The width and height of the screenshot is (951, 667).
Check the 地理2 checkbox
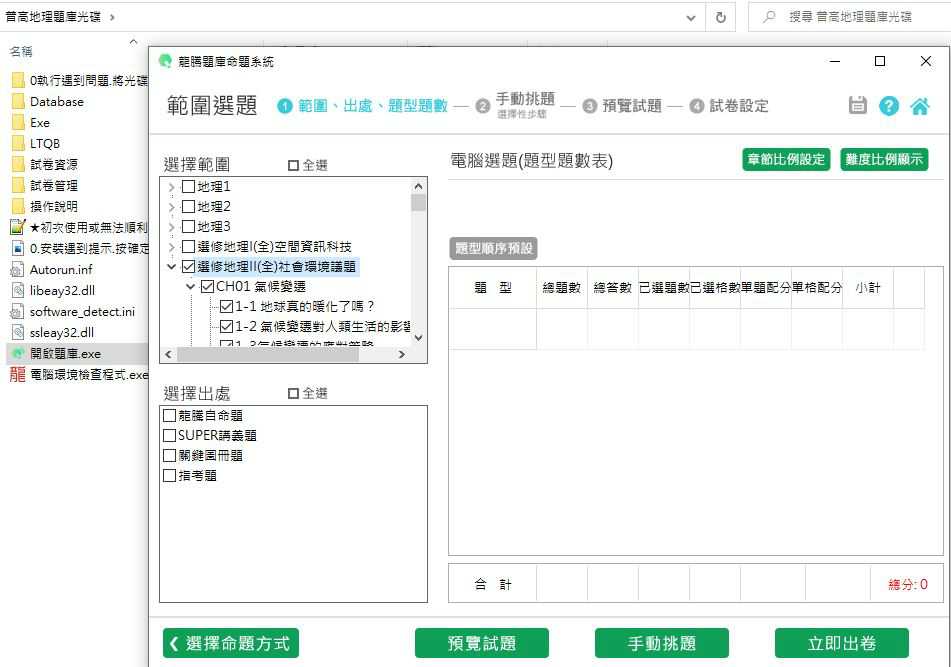pyautogui.click(x=189, y=206)
